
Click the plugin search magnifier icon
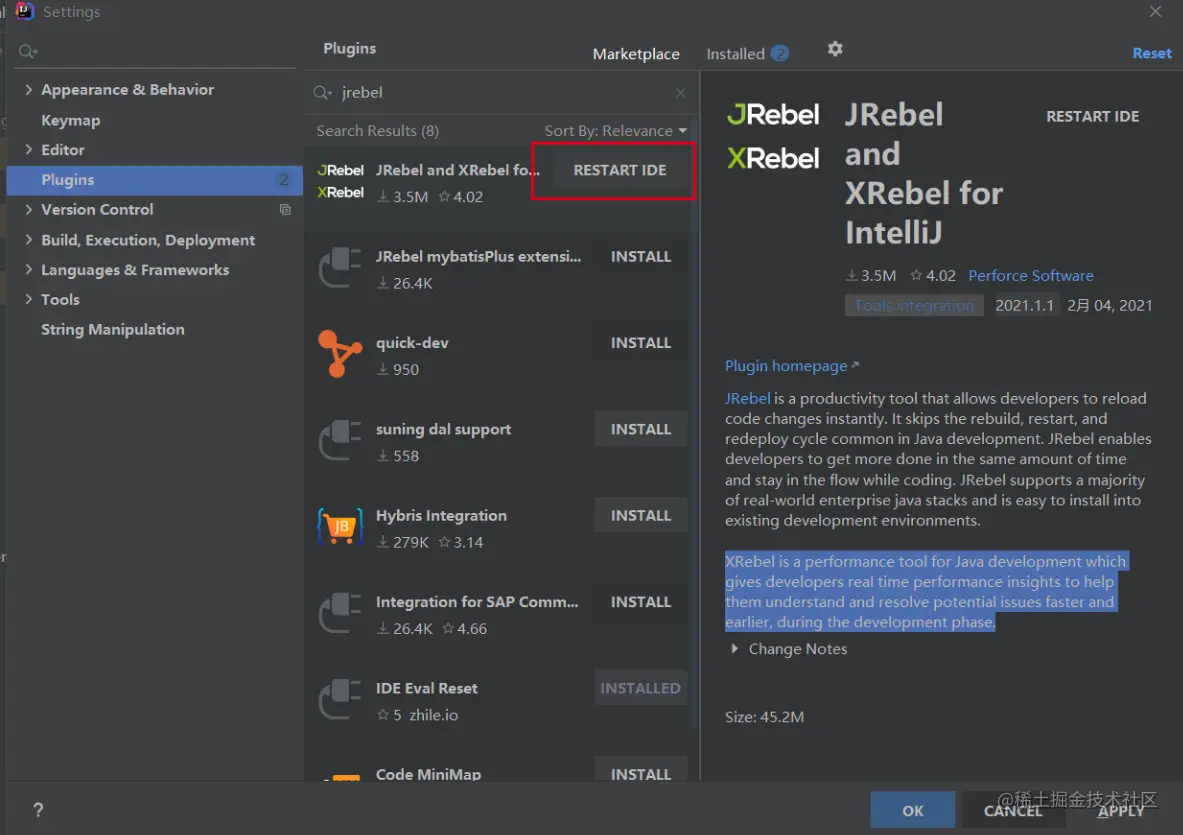(x=322, y=92)
